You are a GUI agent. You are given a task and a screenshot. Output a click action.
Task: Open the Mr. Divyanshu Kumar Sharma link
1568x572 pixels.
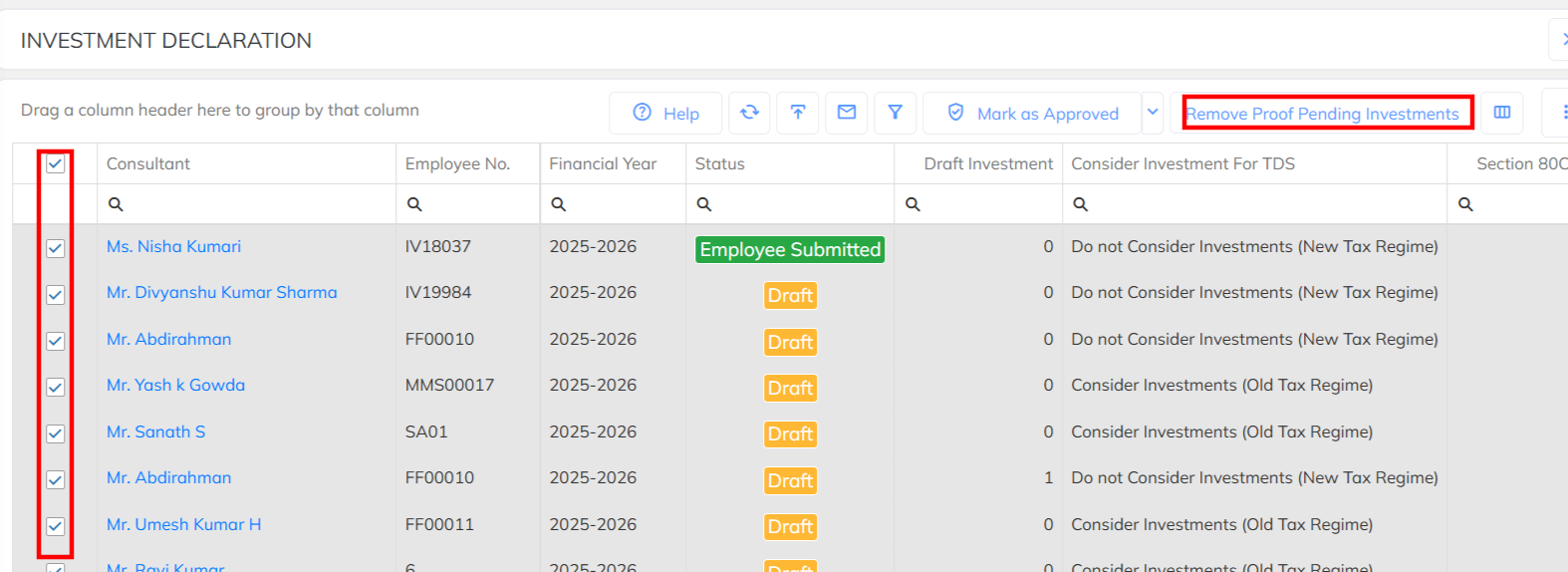coord(221,292)
